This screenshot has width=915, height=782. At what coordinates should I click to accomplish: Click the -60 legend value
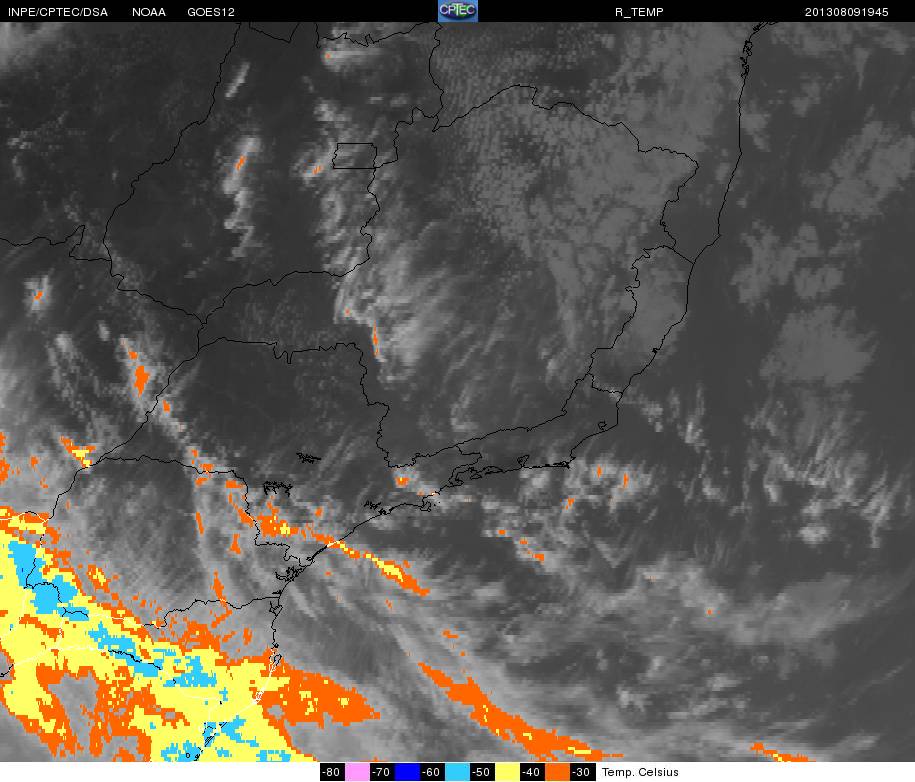(432, 772)
